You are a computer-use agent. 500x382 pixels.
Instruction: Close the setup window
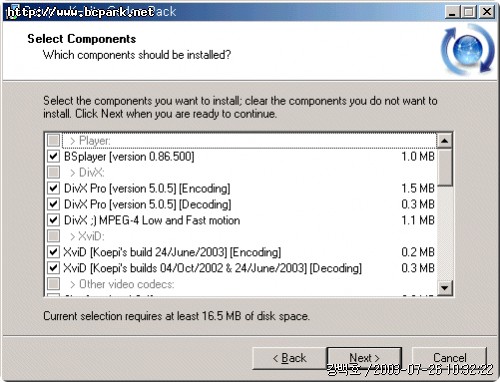(487, 12)
